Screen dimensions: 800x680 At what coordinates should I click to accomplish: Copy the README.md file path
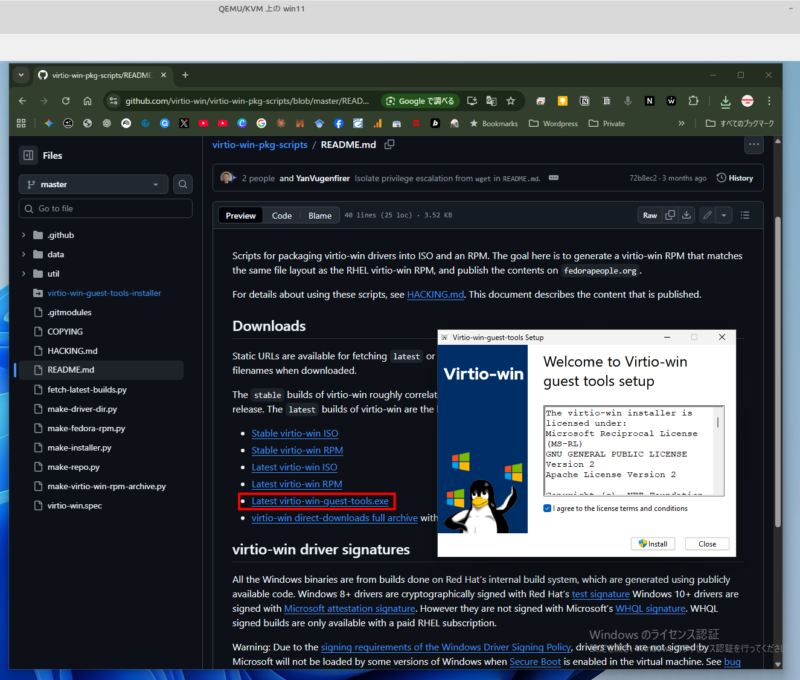click(390, 145)
